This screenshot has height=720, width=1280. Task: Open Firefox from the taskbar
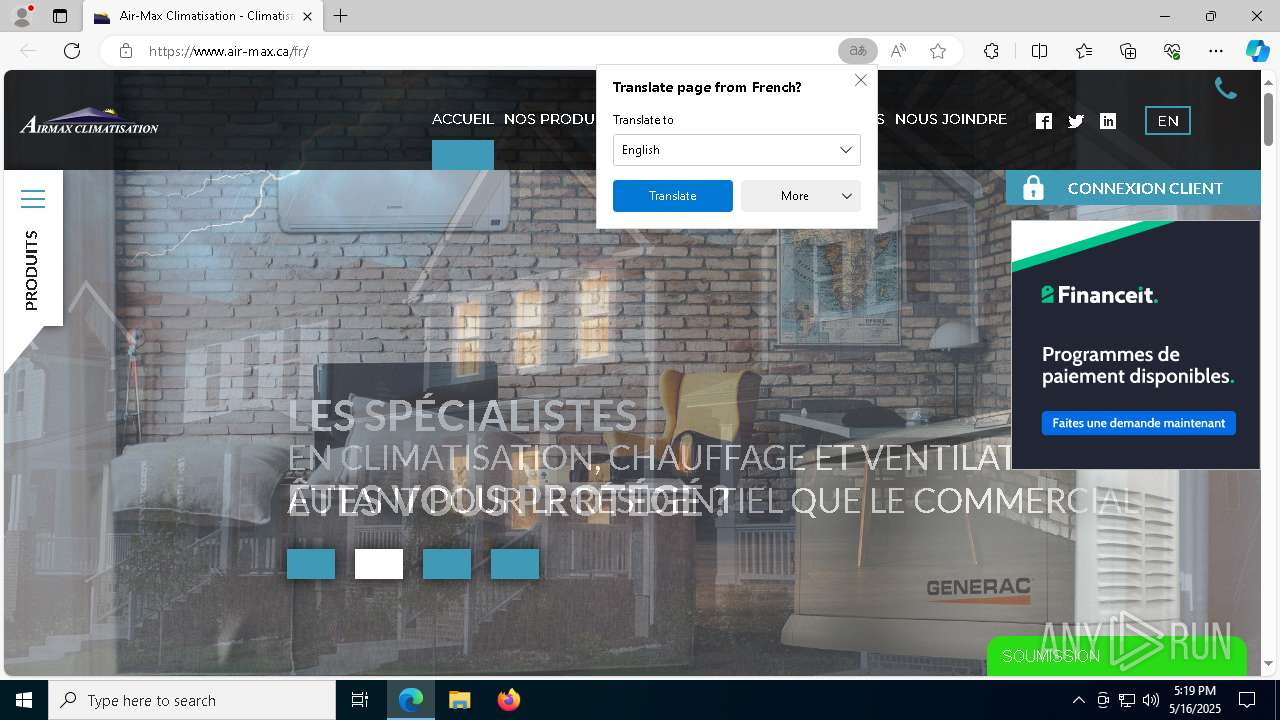508,700
